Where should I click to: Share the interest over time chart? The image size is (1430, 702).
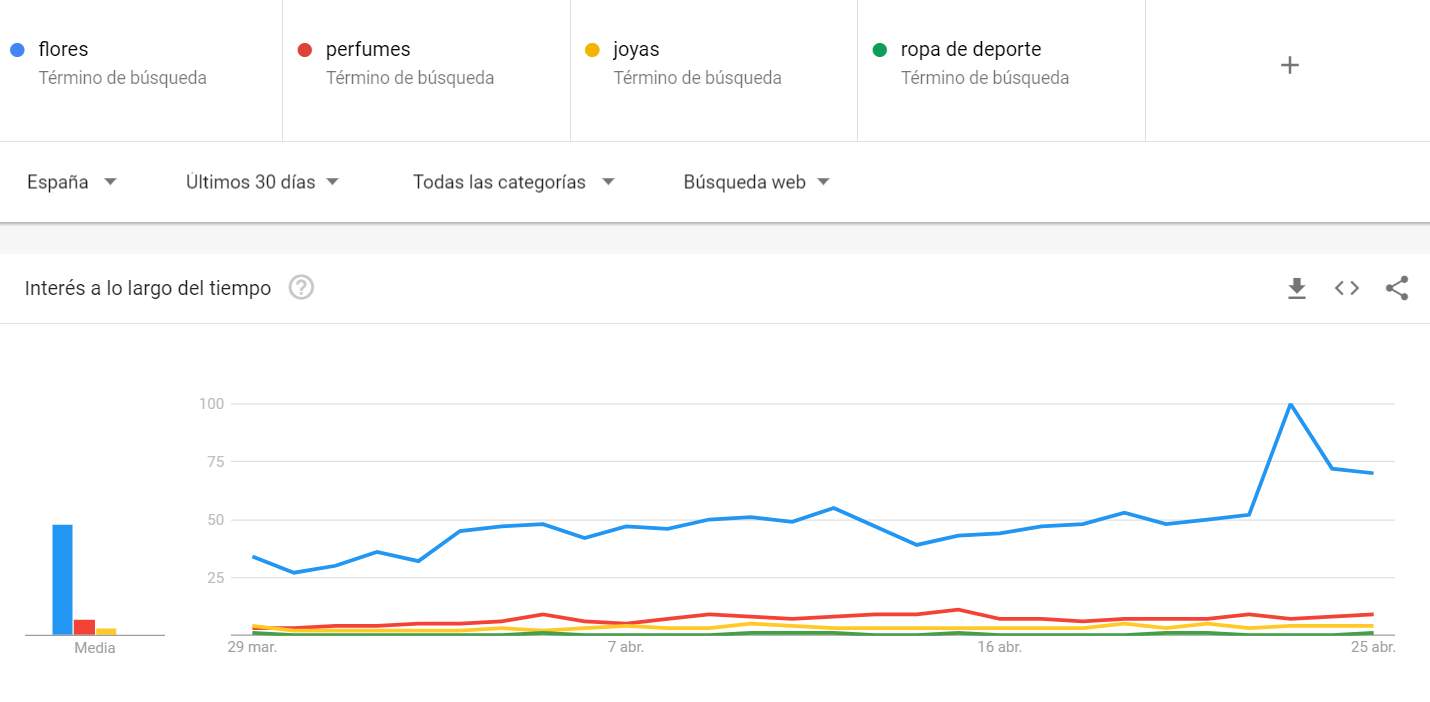1397,288
